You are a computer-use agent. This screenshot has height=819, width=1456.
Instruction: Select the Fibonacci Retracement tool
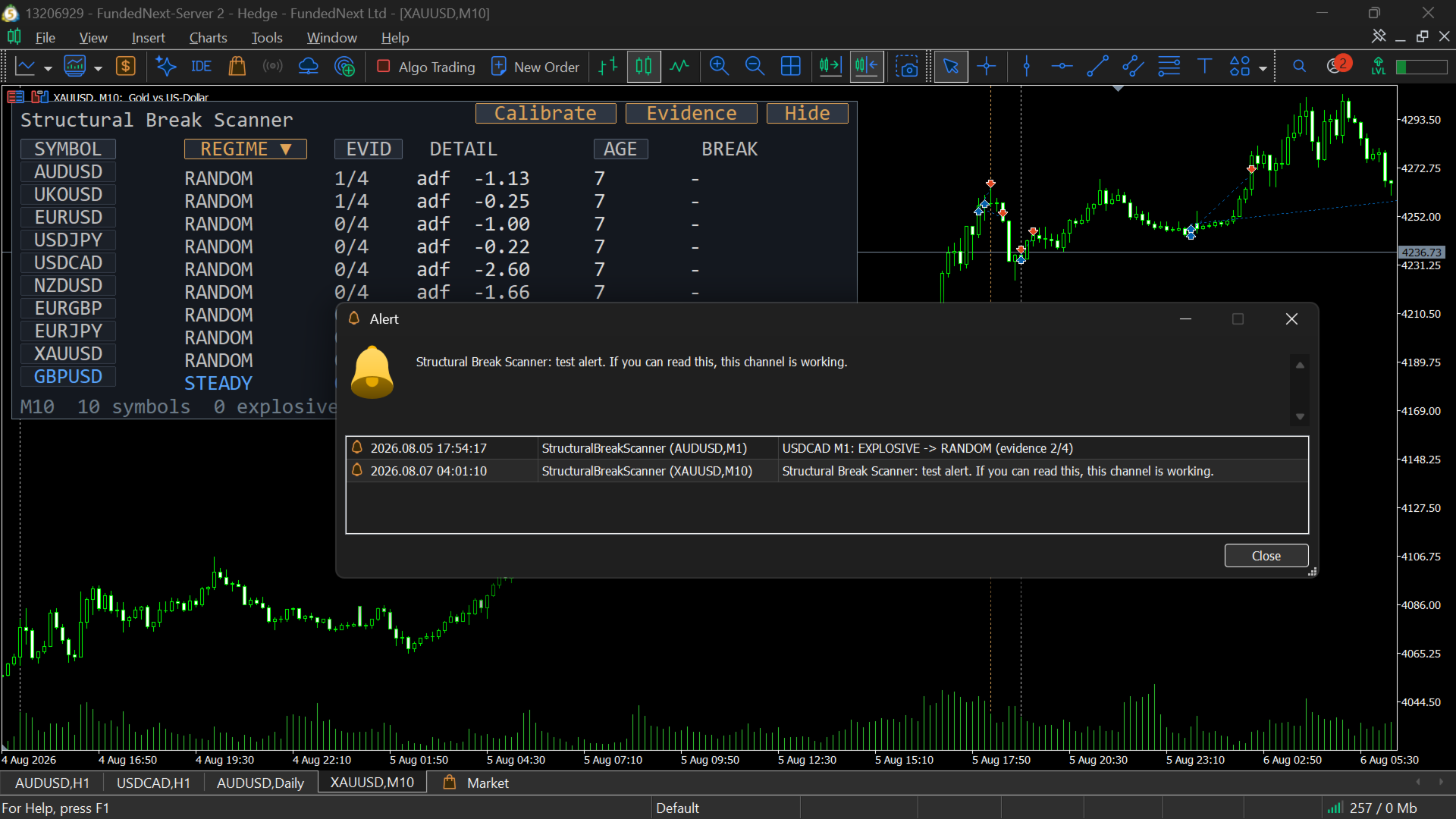(1169, 67)
